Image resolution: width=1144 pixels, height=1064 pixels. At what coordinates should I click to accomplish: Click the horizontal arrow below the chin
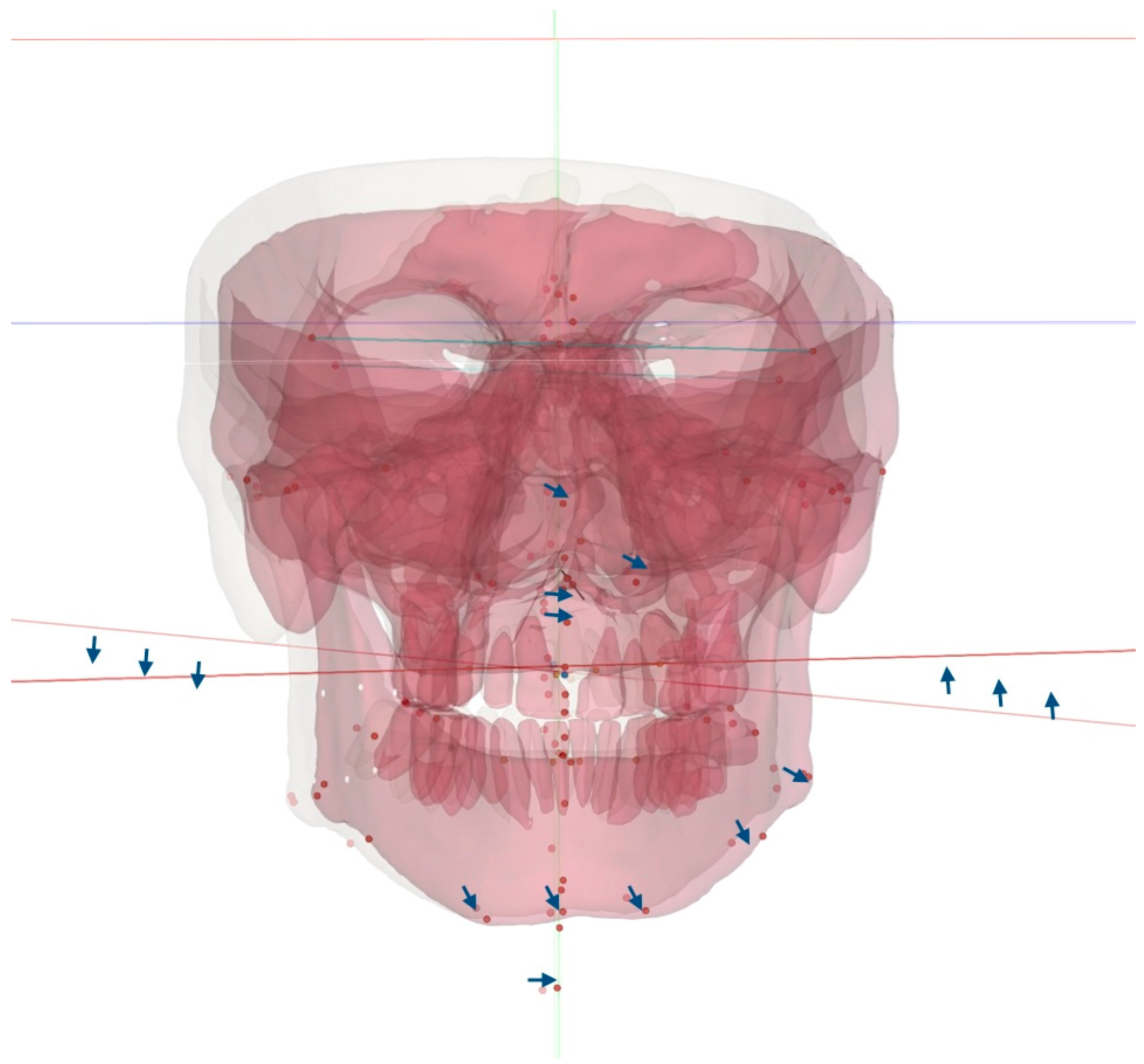point(542,979)
